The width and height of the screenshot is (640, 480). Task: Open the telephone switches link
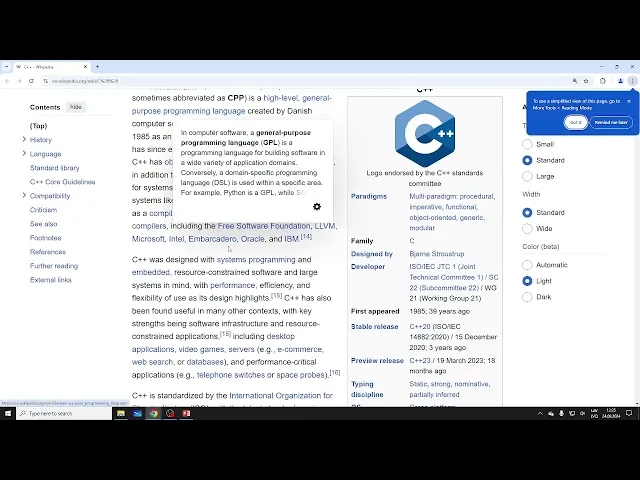[231, 375]
